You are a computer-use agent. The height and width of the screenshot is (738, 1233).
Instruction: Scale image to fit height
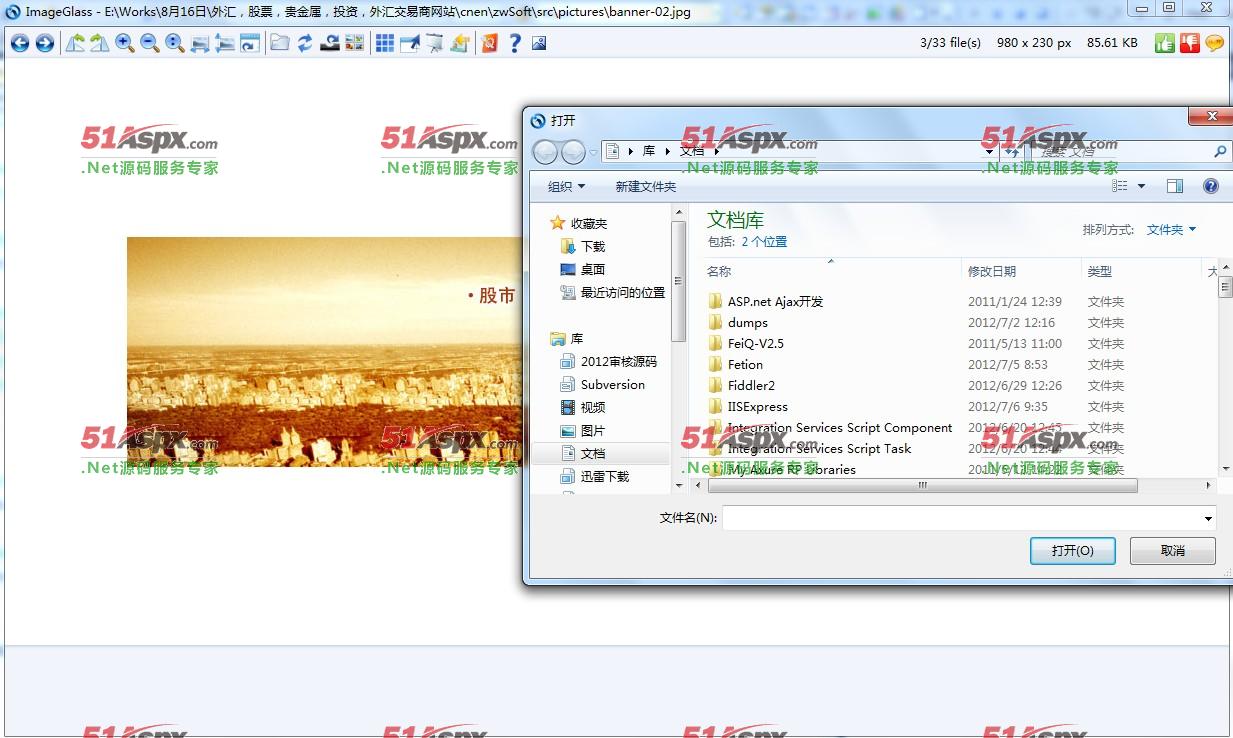pos(225,43)
